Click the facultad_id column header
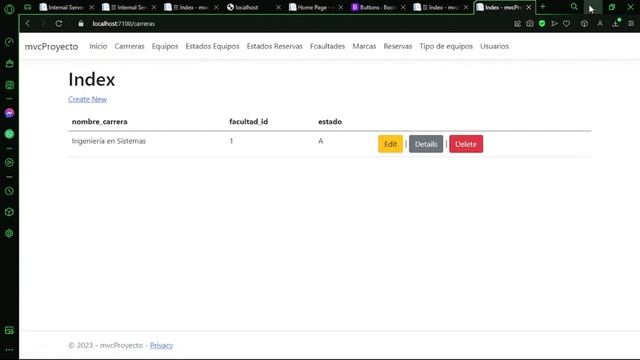 pyautogui.click(x=249, y=122)
